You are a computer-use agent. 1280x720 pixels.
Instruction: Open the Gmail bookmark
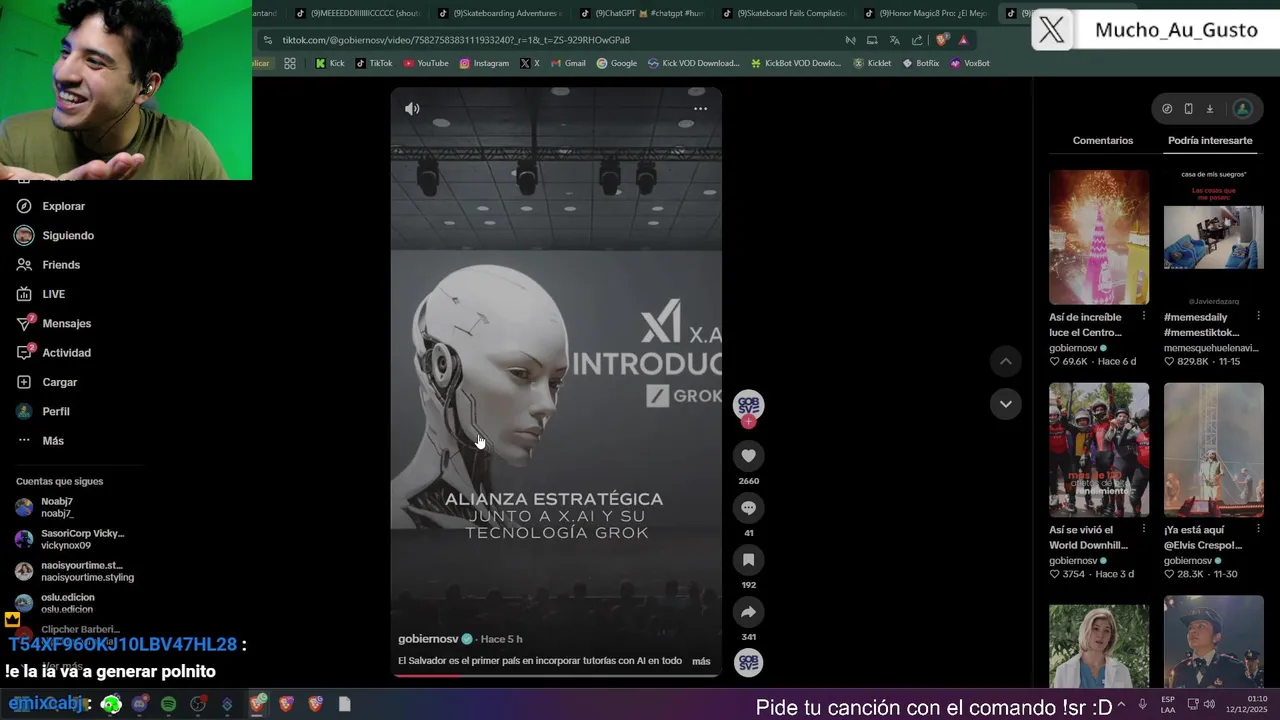pos(568,63)
